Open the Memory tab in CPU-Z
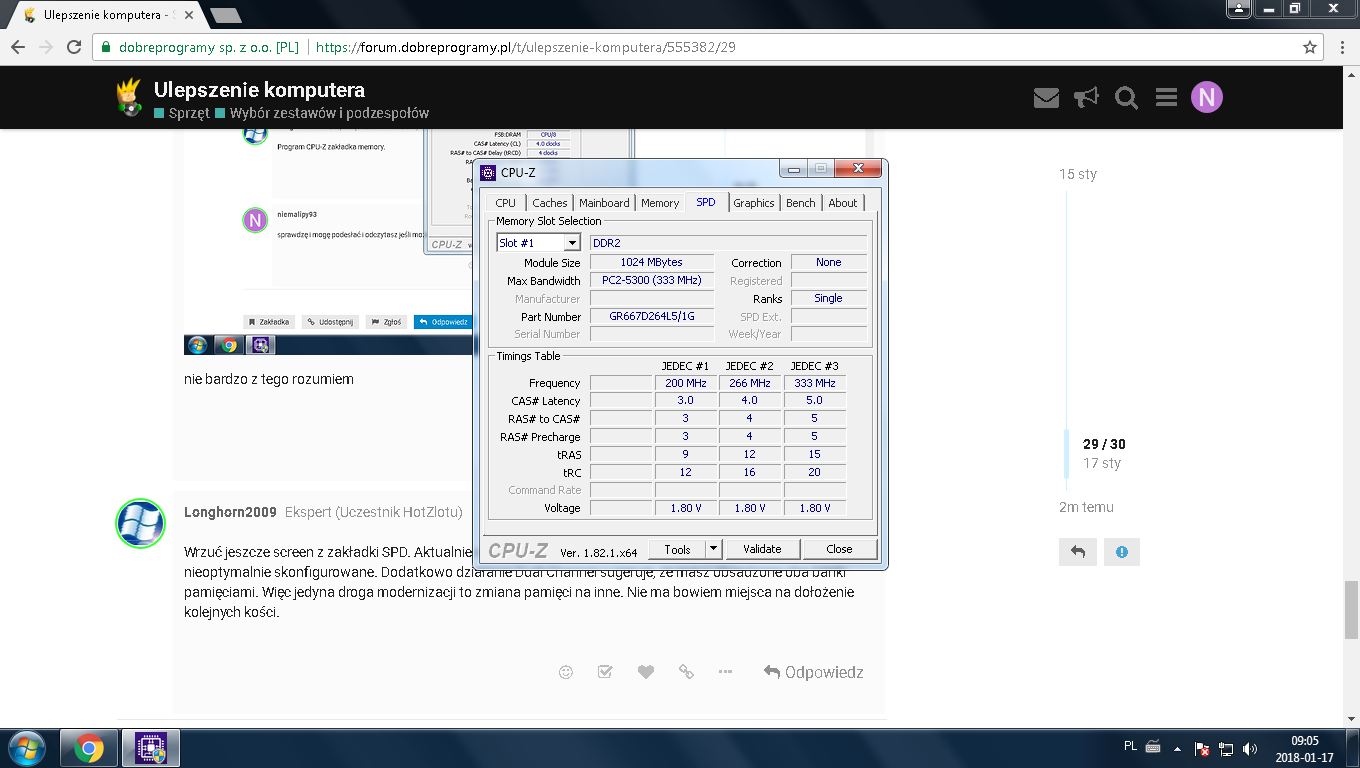1360x768 pixels. point(660,203)
